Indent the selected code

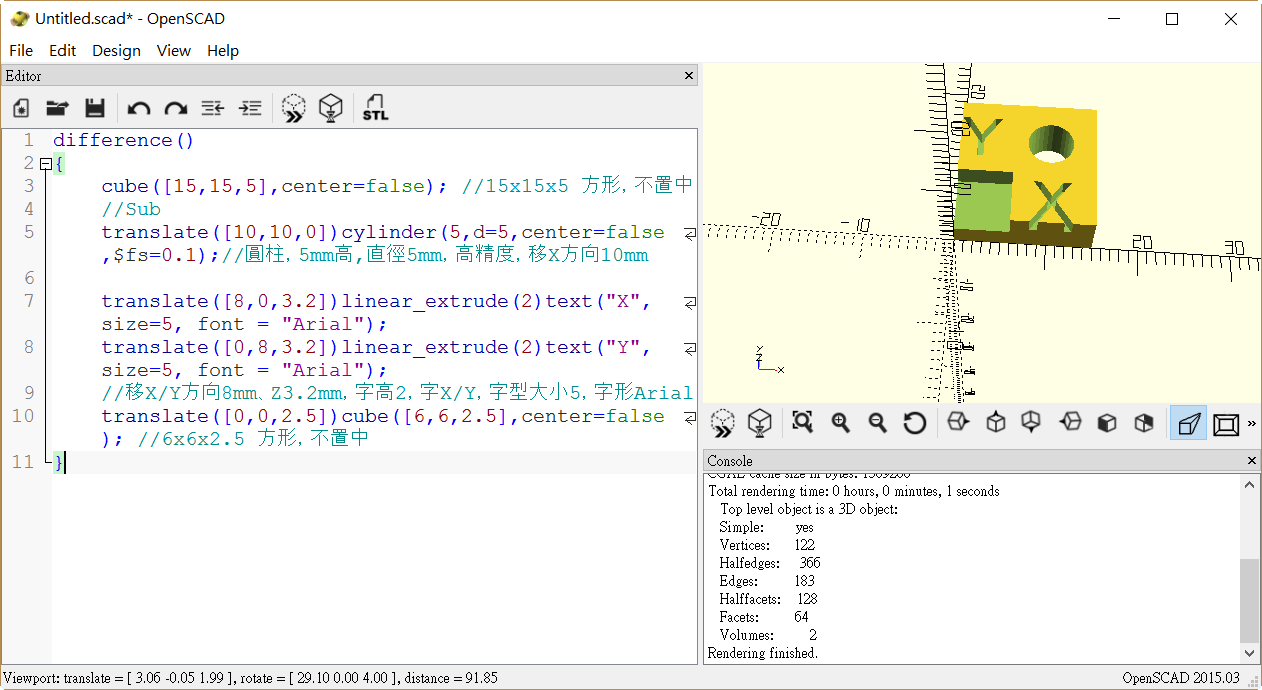(250, 108)
